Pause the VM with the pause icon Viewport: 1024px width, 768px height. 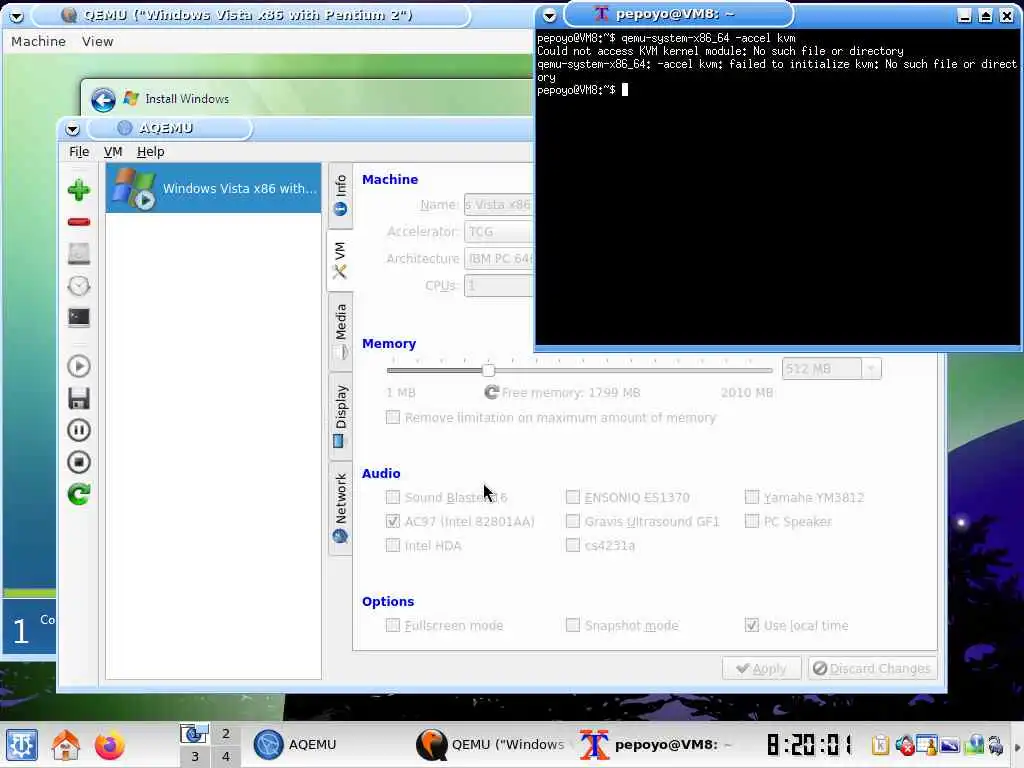pos(79,430)
